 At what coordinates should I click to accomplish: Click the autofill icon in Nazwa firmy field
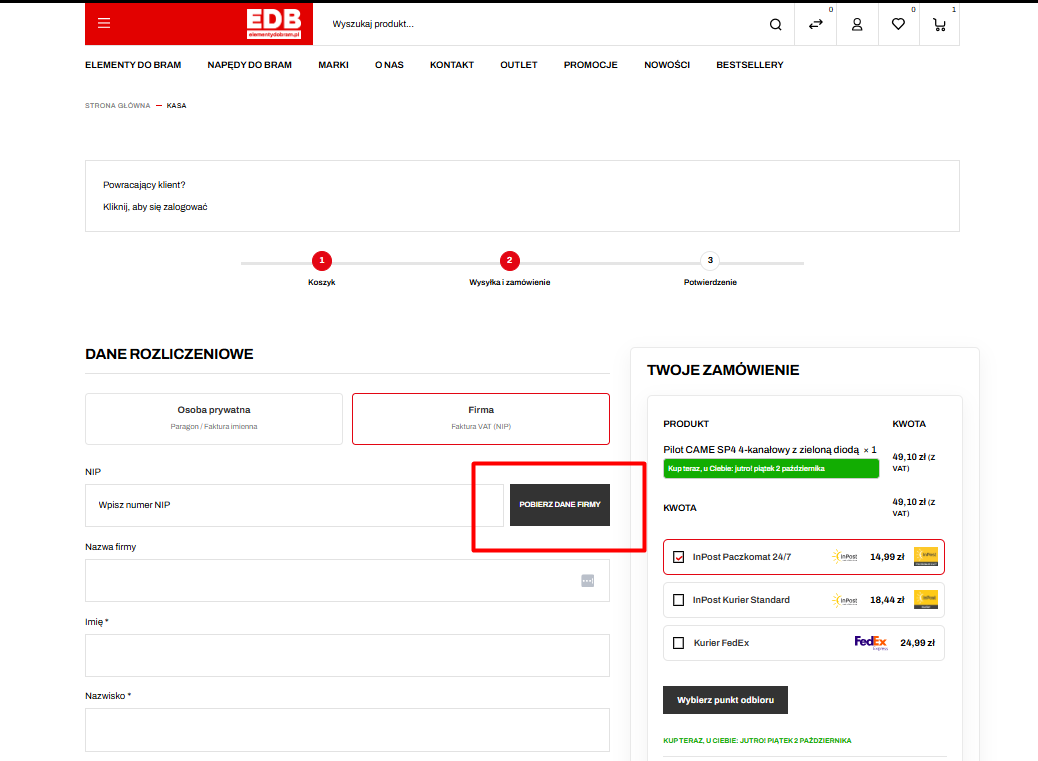point(588,581)
